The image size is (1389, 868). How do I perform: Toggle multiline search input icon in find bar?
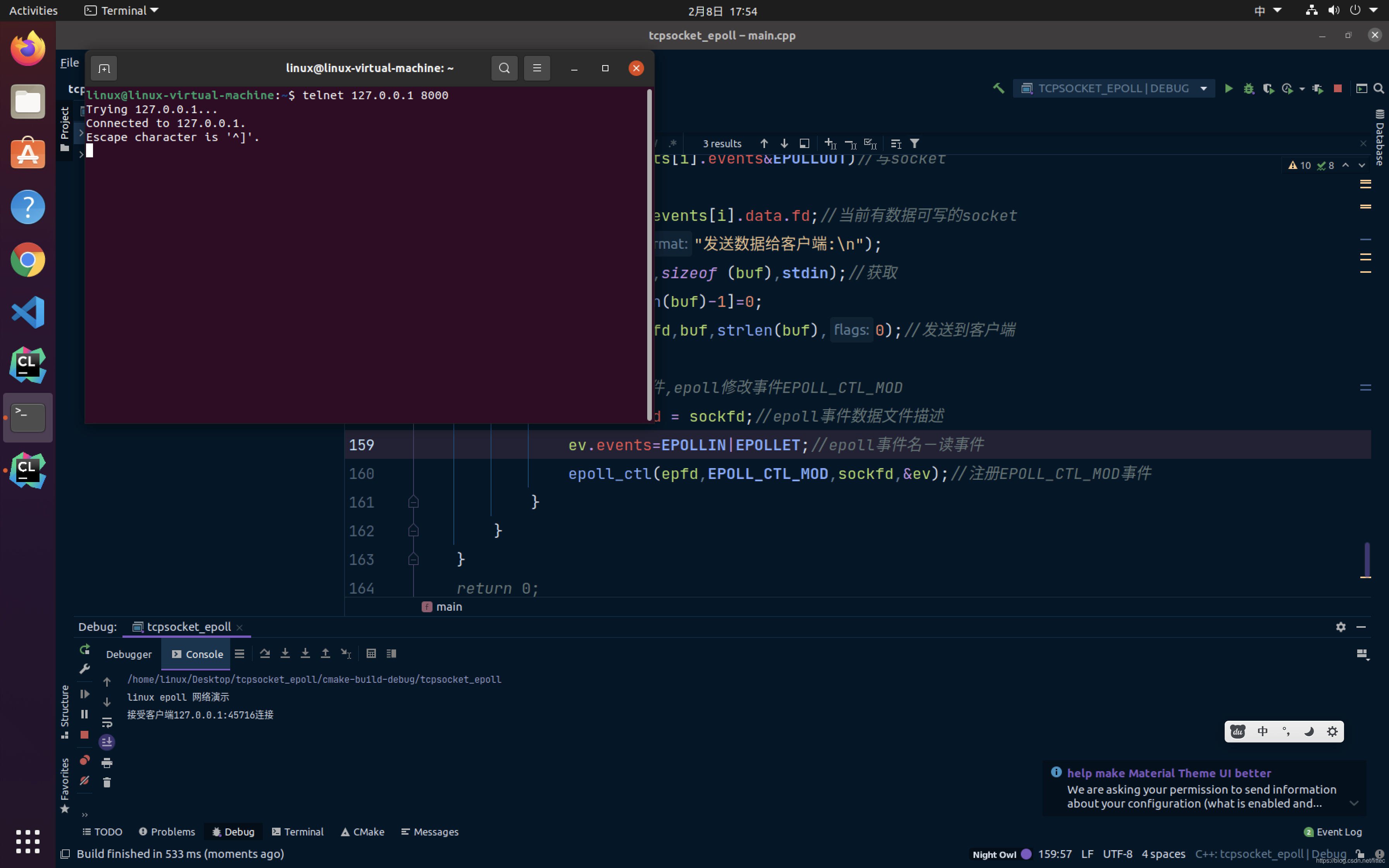895,143
